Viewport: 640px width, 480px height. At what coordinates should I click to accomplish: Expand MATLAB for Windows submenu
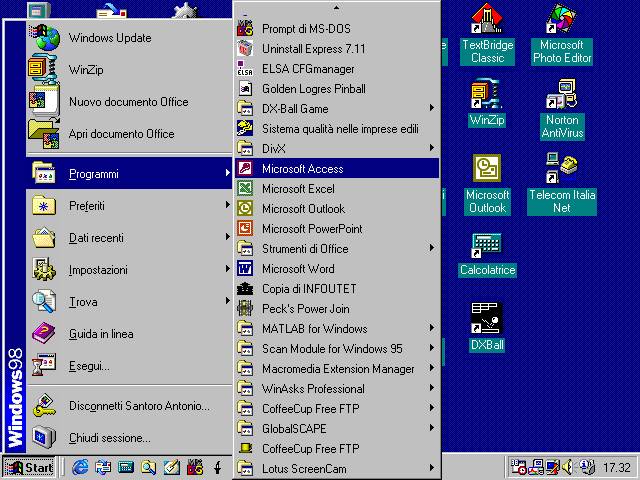337,329
